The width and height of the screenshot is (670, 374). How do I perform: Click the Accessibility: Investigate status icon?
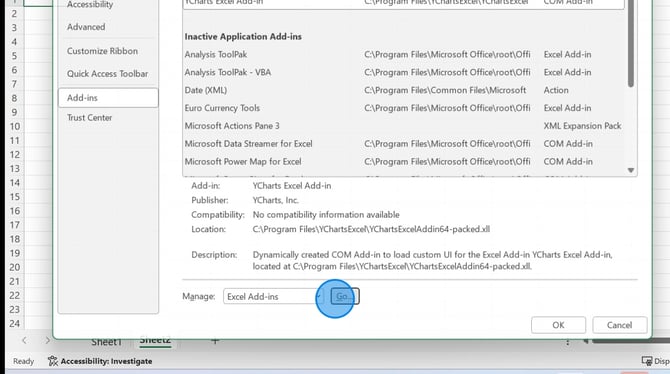click(53, 361)
